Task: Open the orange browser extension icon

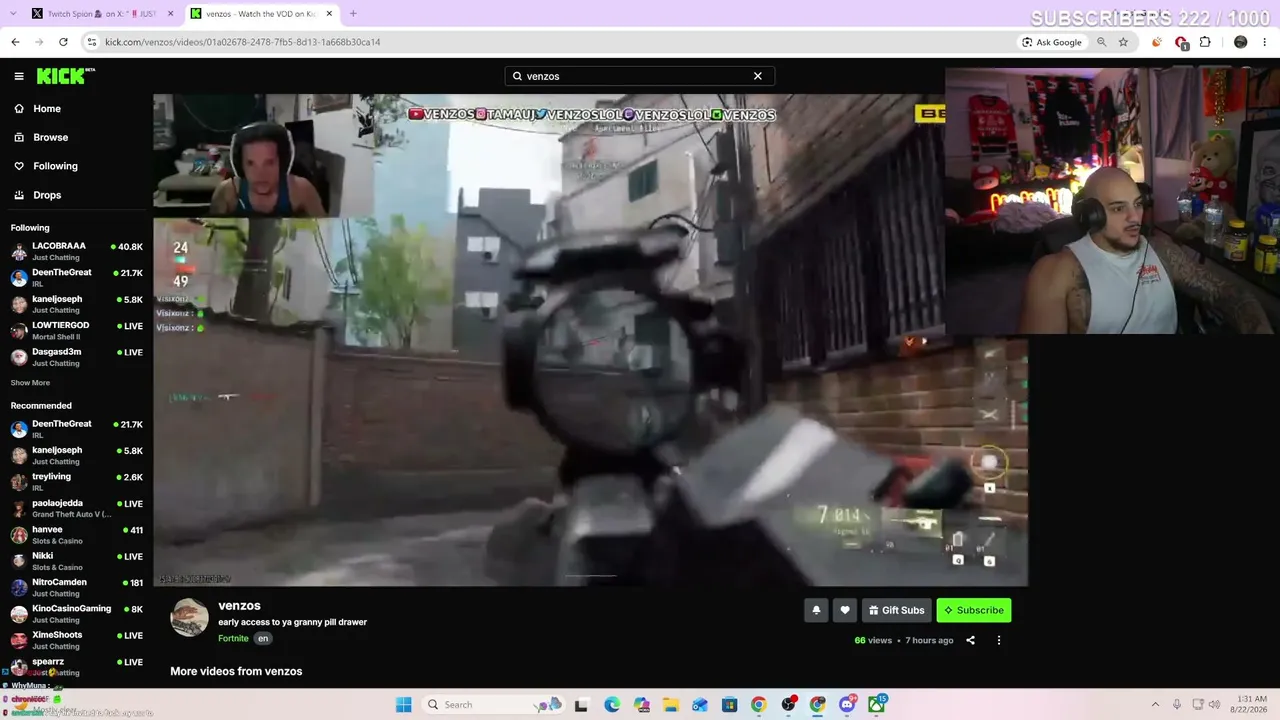Action: pyautogui.click(x=1157, y=42)
